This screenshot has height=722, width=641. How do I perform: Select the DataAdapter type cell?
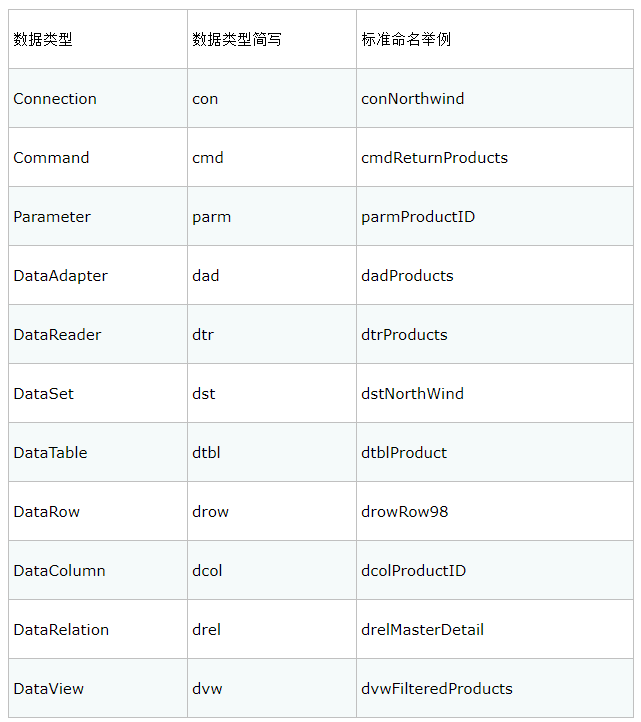(x=60, y=276)
